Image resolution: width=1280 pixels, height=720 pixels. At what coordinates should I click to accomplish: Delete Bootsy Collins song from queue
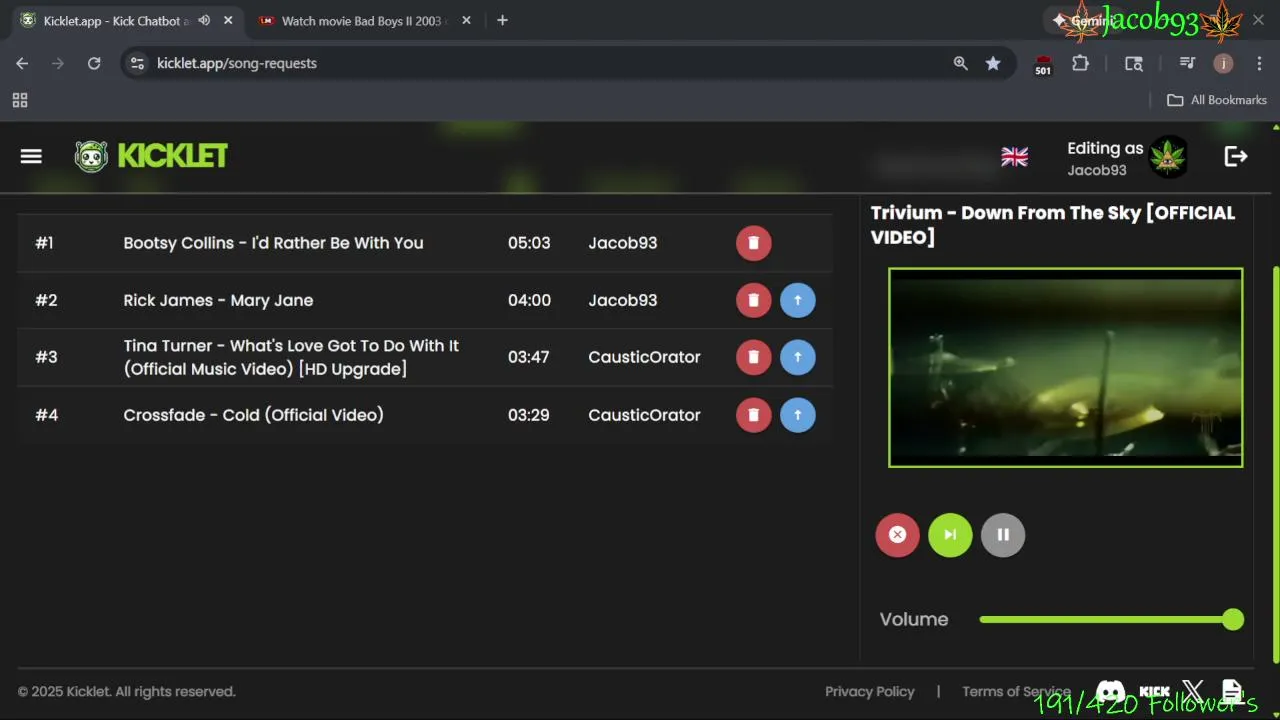tap(754, 243)
